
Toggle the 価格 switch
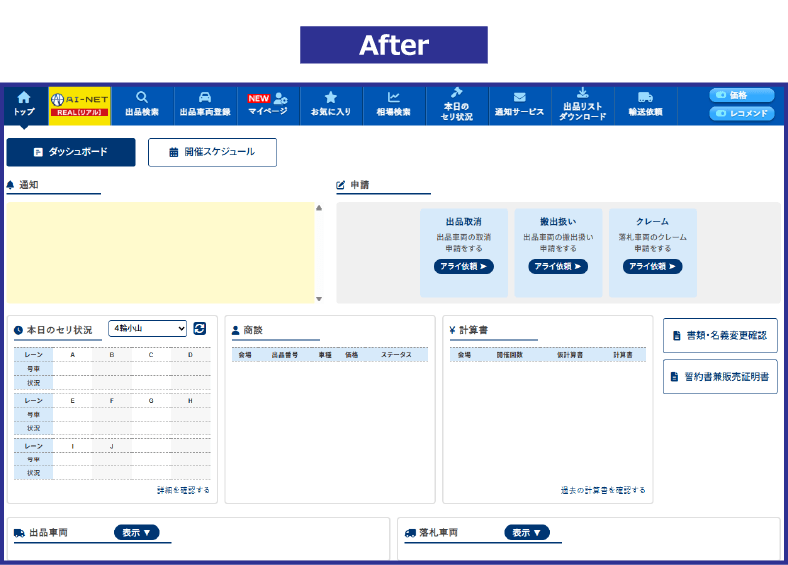tap(741, 95)
